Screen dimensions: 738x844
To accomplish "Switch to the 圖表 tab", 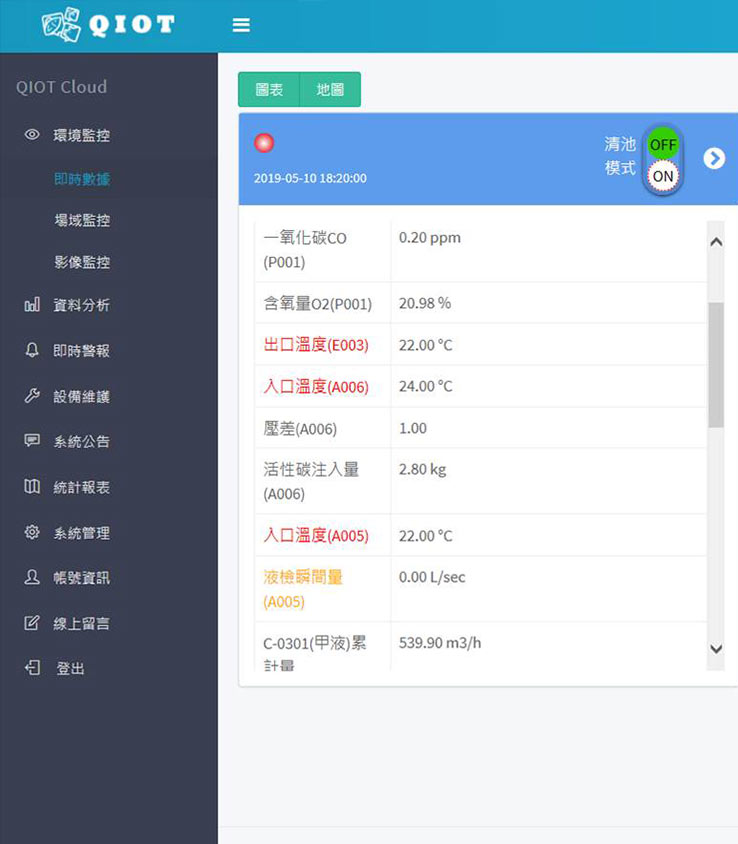I will point(269,89).
